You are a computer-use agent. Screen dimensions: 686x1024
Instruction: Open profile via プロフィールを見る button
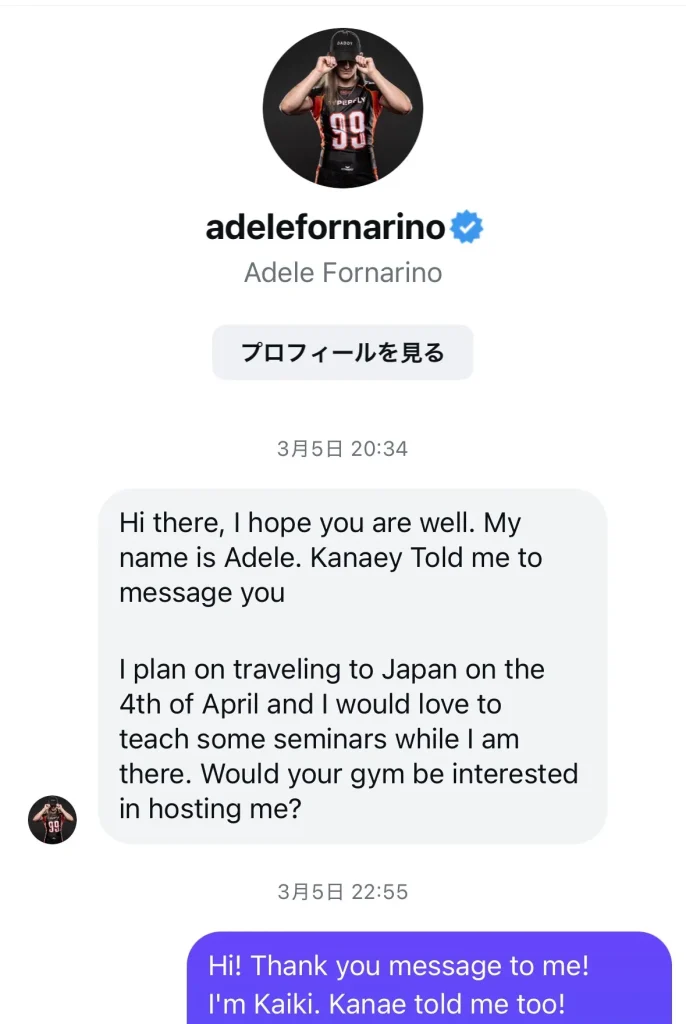pyautogui.click(x=343, y=352)
